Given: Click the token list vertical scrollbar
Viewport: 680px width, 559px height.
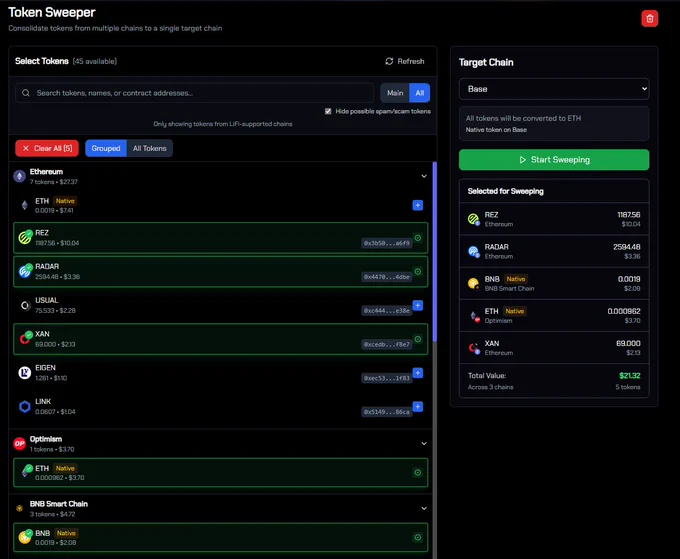Looking at the screenshot, I should point(435,252).
